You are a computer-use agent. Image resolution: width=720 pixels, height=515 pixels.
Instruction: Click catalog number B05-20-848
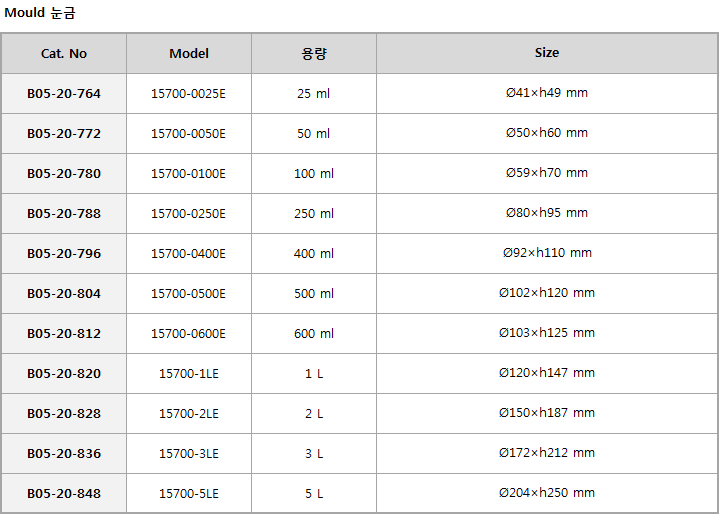pyautogui.click(x=64, y=493)
